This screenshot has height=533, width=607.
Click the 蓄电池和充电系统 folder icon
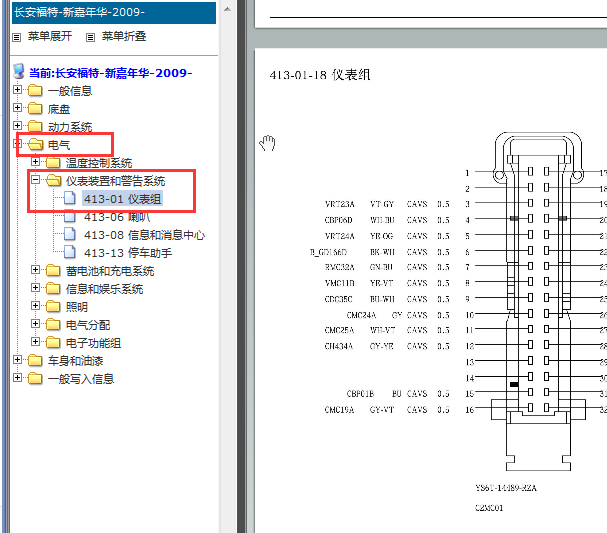coord(53,271)
